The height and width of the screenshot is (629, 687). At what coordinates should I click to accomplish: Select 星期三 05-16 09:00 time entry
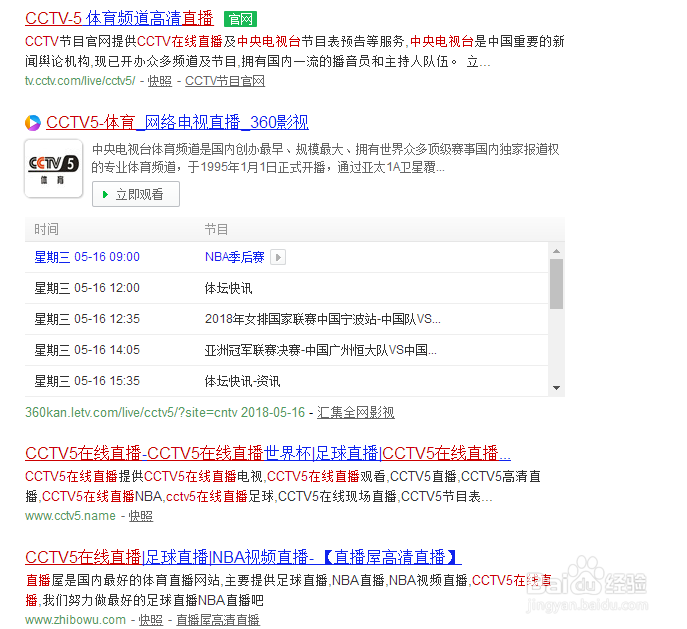(87, 257)
